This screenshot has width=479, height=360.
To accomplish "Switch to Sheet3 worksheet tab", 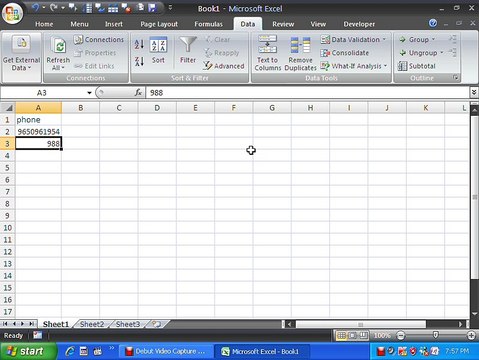I will 128,324.
